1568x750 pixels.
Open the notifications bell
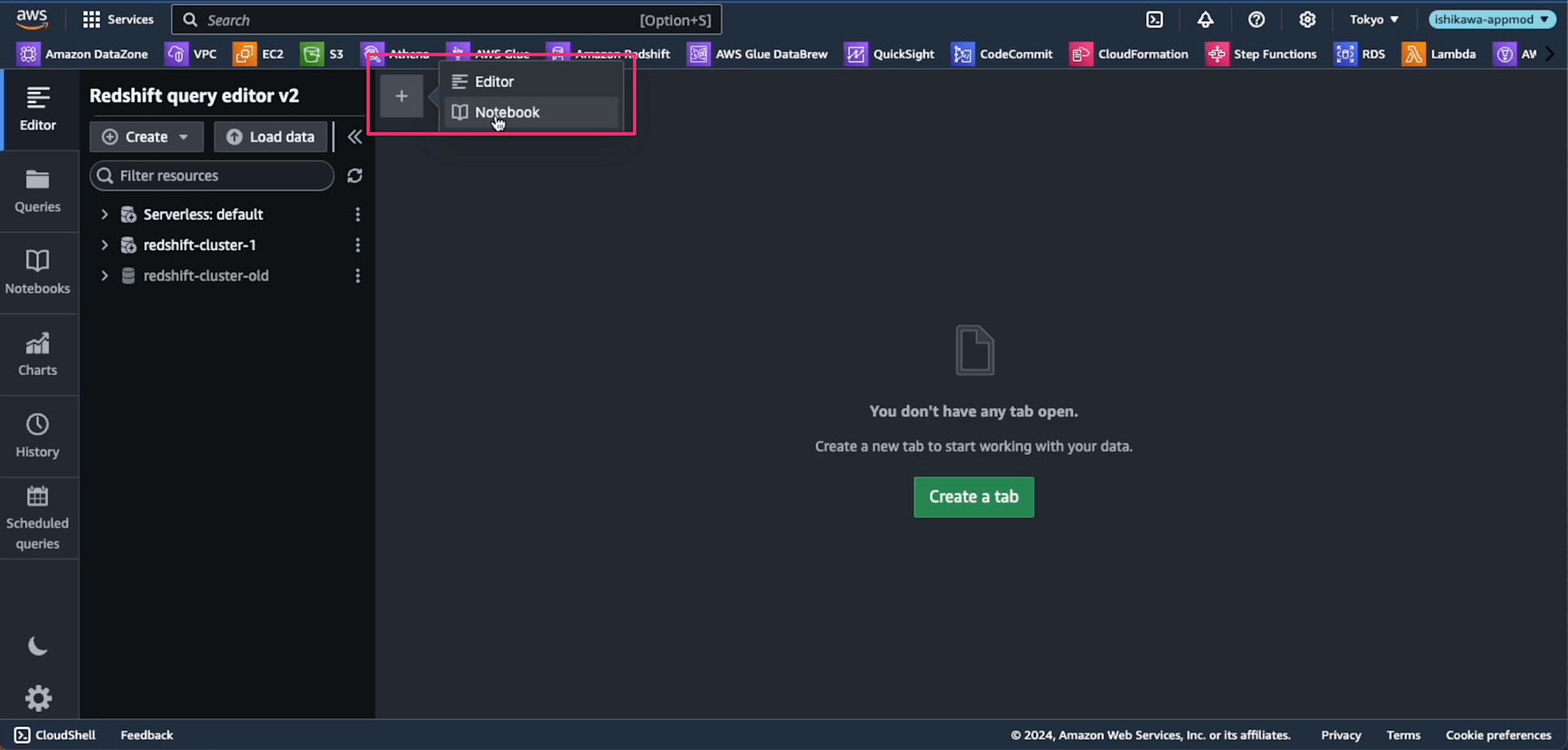[1205, 20]
